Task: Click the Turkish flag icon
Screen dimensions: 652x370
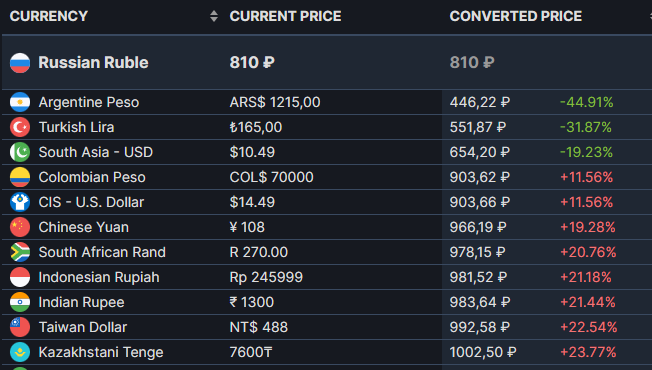Action: [x=20, y=127]
